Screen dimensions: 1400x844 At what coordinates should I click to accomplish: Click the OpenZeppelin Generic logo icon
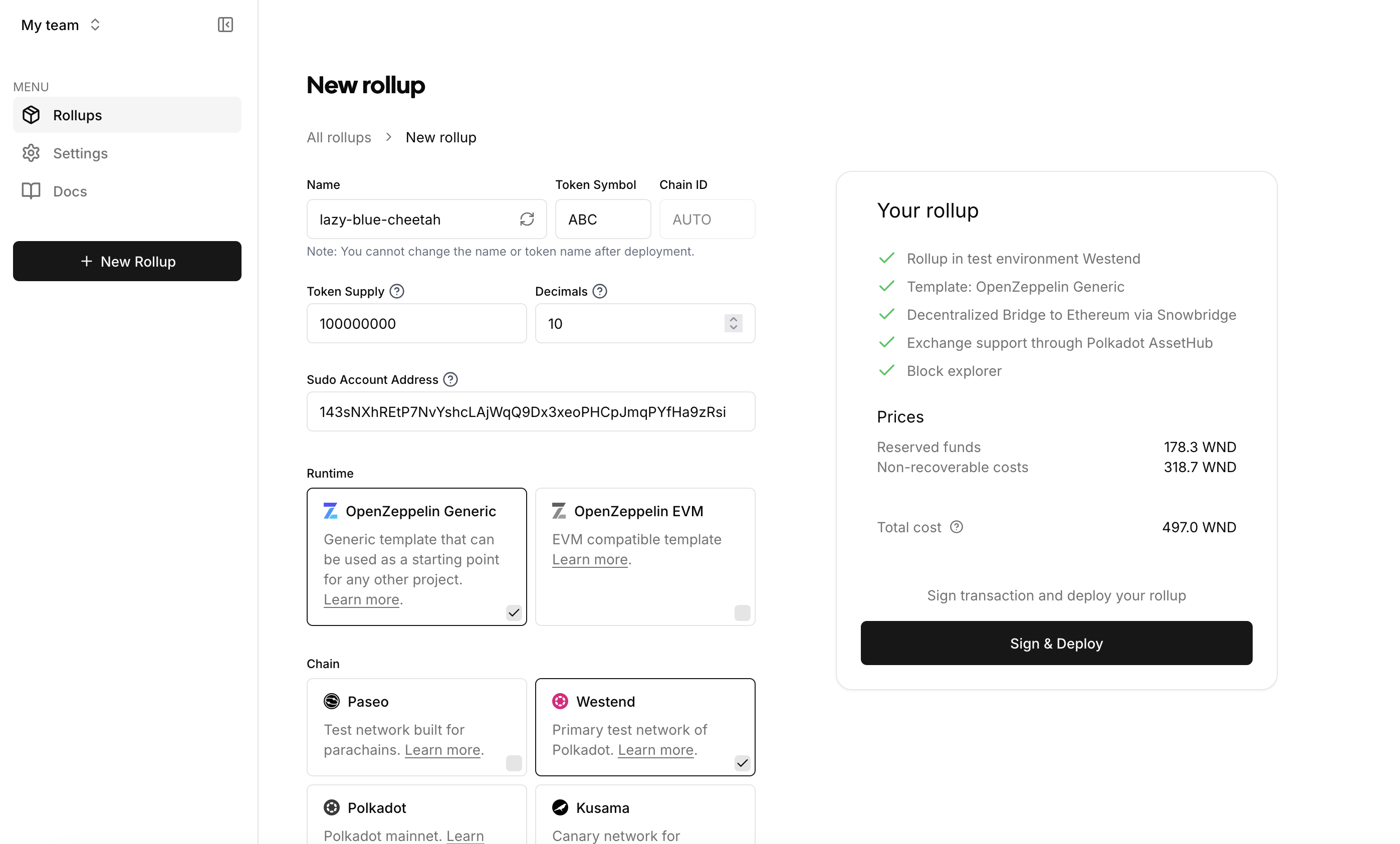click(331, 510)
